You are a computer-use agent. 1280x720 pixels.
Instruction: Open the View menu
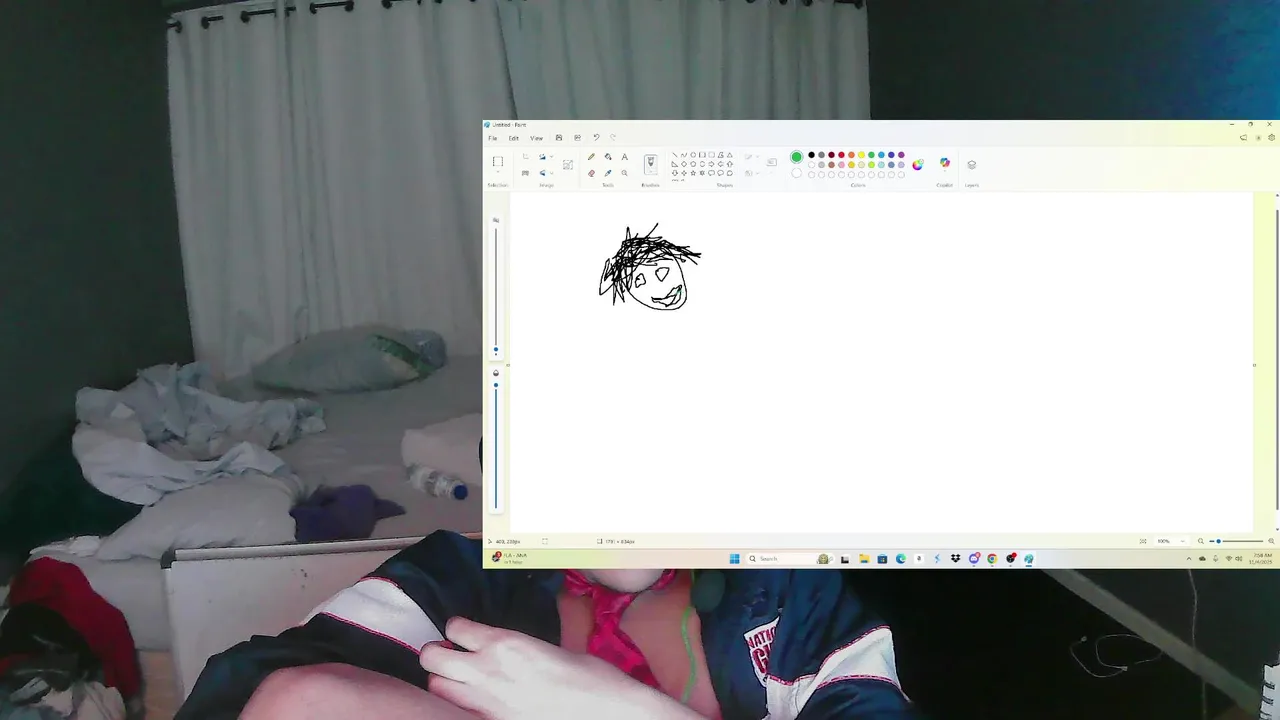click(536, 138)
